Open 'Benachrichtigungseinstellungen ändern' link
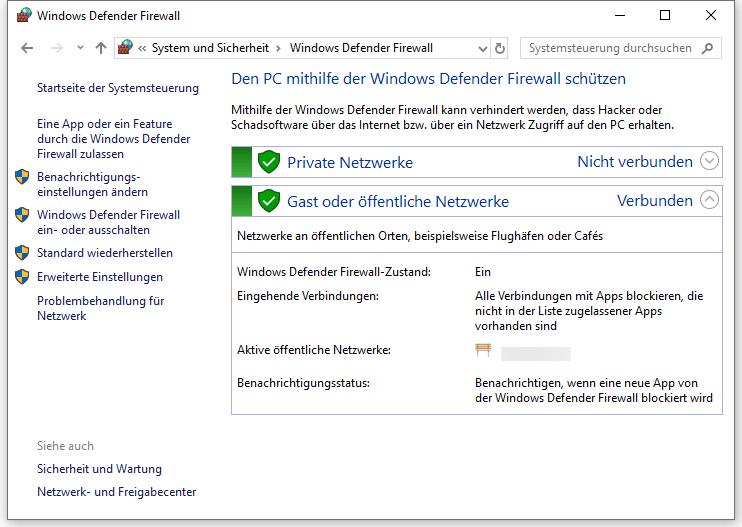 coord(92,184)
